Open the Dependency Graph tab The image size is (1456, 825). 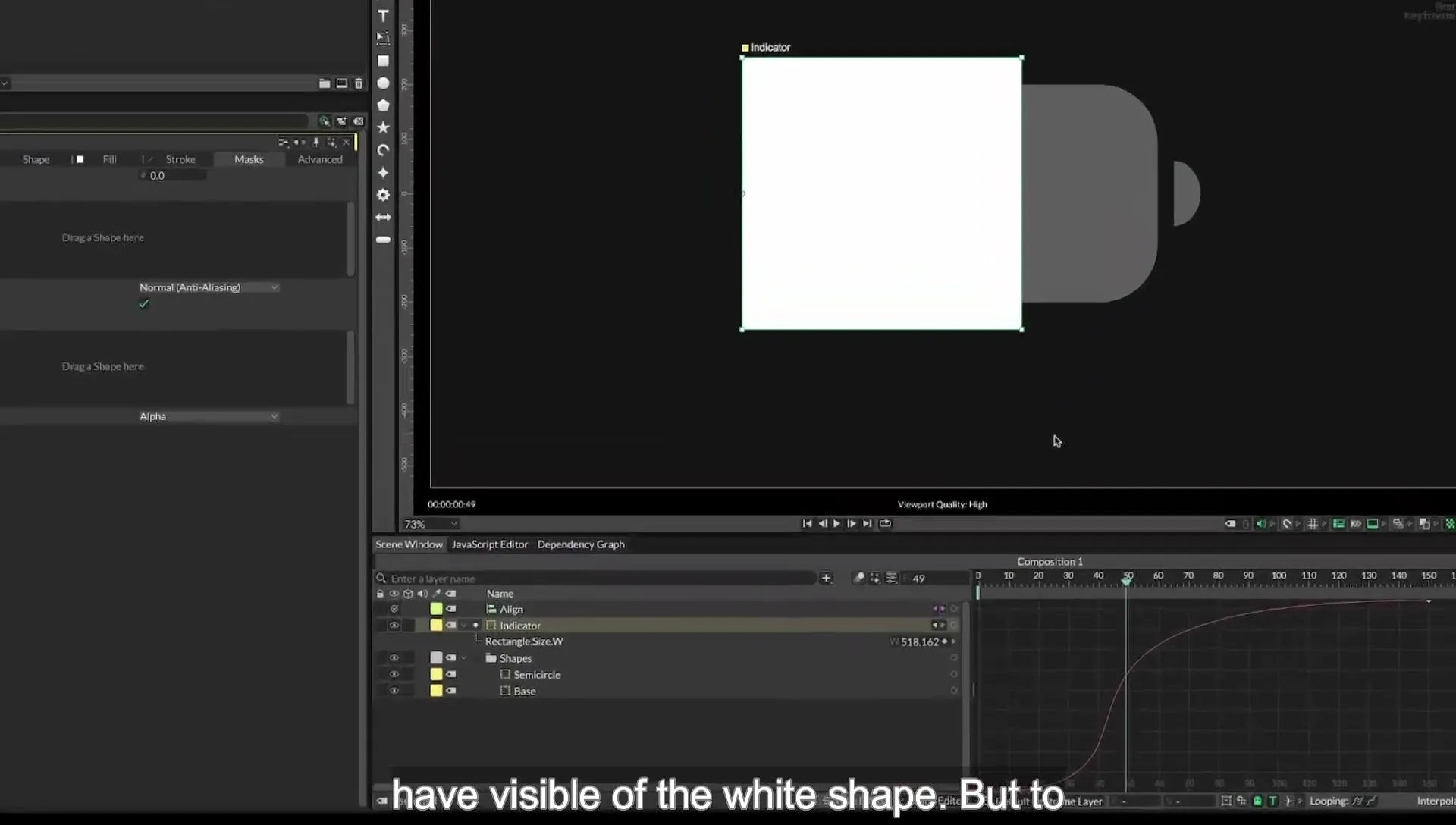pyautogui.click(x=581, y=544)
